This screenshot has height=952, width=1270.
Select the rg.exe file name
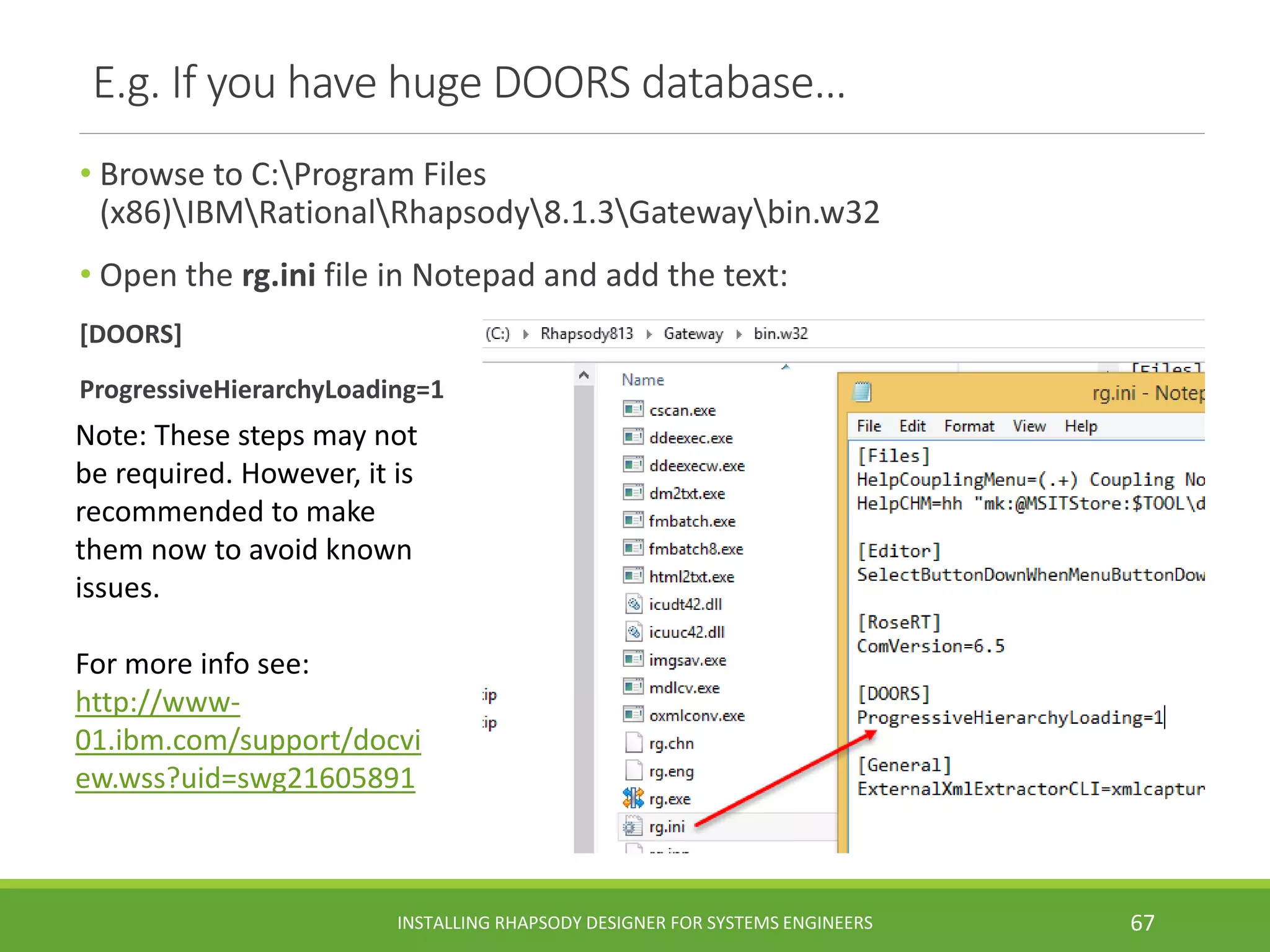coord(670,799)
